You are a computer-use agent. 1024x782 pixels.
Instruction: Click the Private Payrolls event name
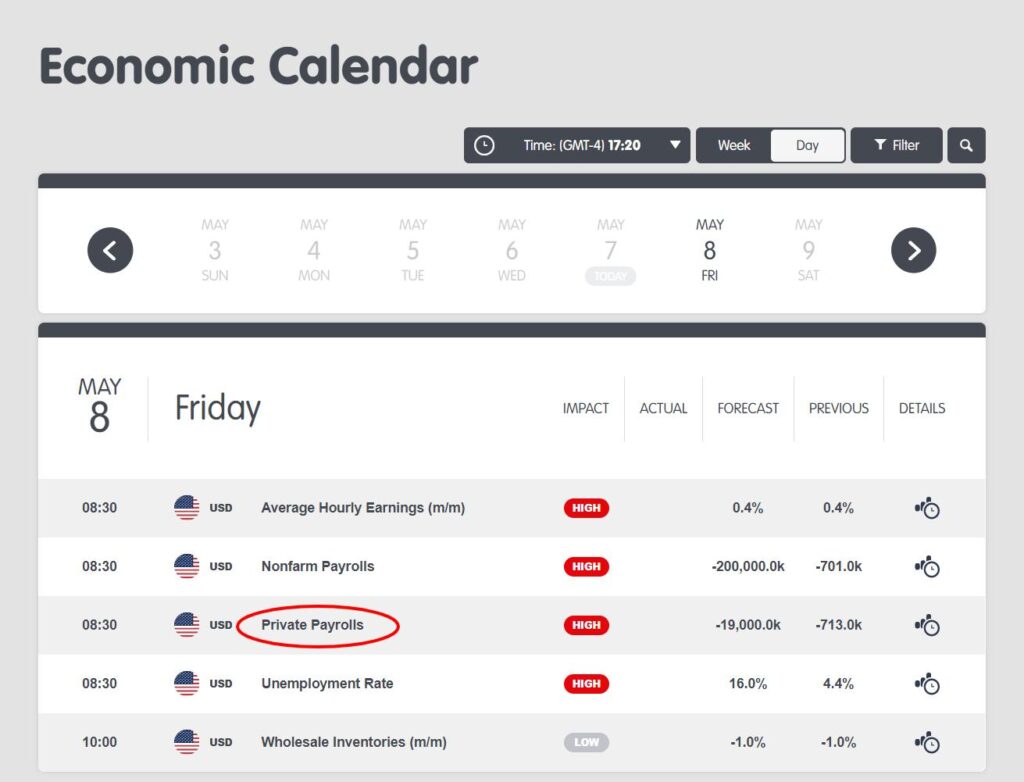point(312,625)
